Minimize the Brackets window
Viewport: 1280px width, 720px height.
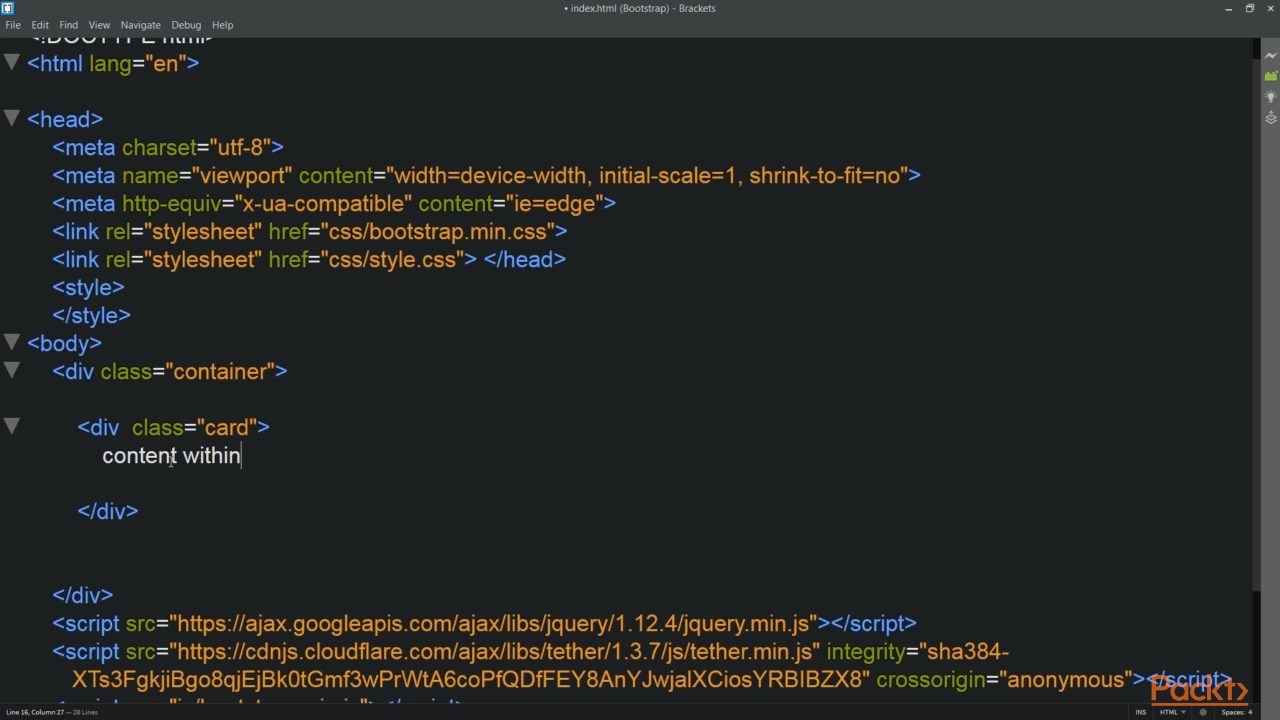tap(1228, 8)
